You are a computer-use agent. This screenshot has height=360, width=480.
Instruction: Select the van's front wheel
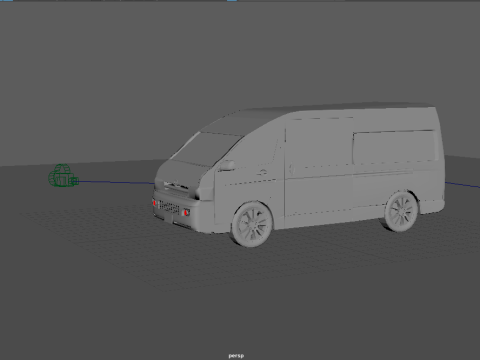coord(252,224)
